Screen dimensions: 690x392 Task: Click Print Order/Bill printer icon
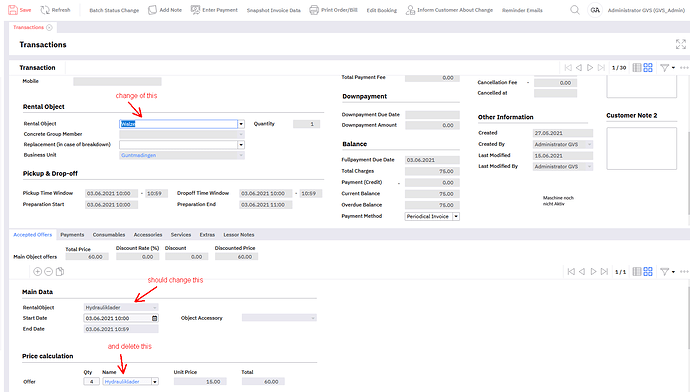click(x=314, y=10)
